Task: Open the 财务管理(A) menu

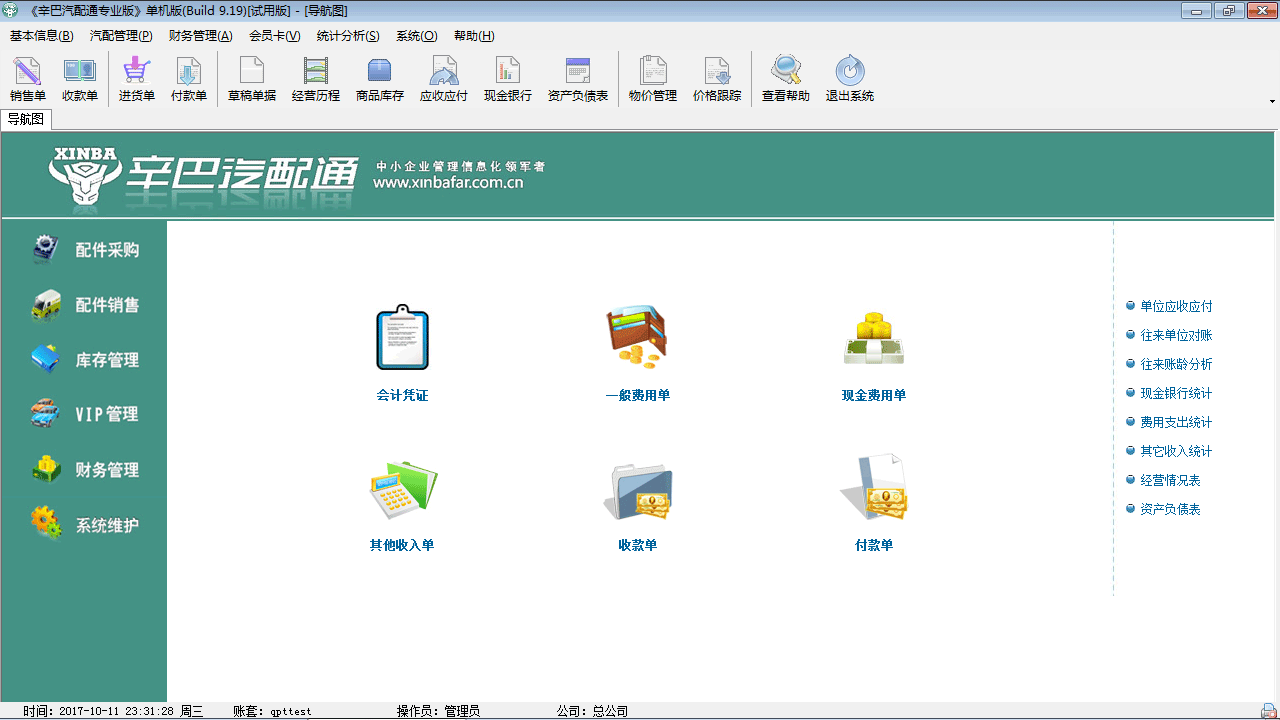Action: tap(200, 36)
